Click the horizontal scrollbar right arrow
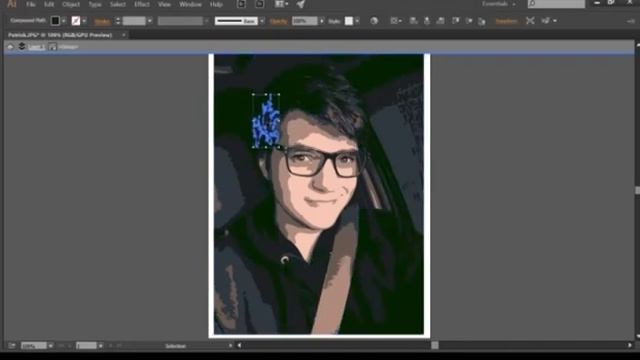Screen dimensions: 640x360 630,346
